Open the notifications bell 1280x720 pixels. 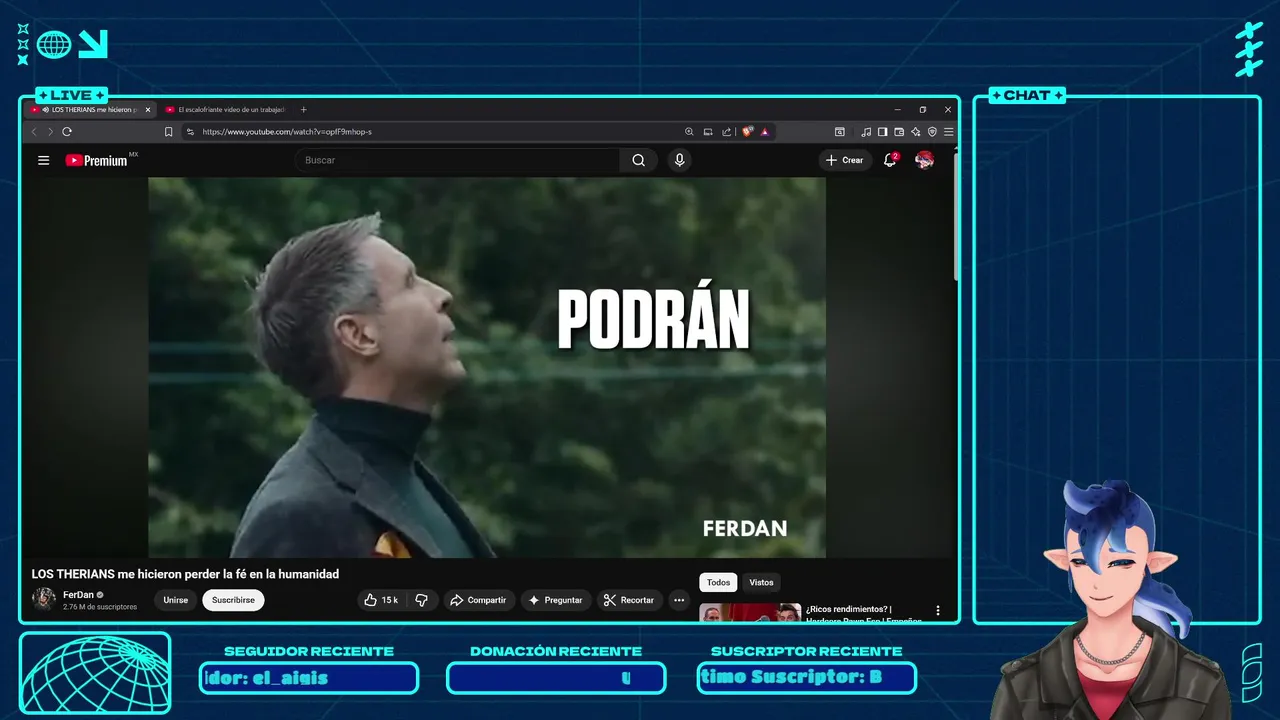click(x=890, y=160)
